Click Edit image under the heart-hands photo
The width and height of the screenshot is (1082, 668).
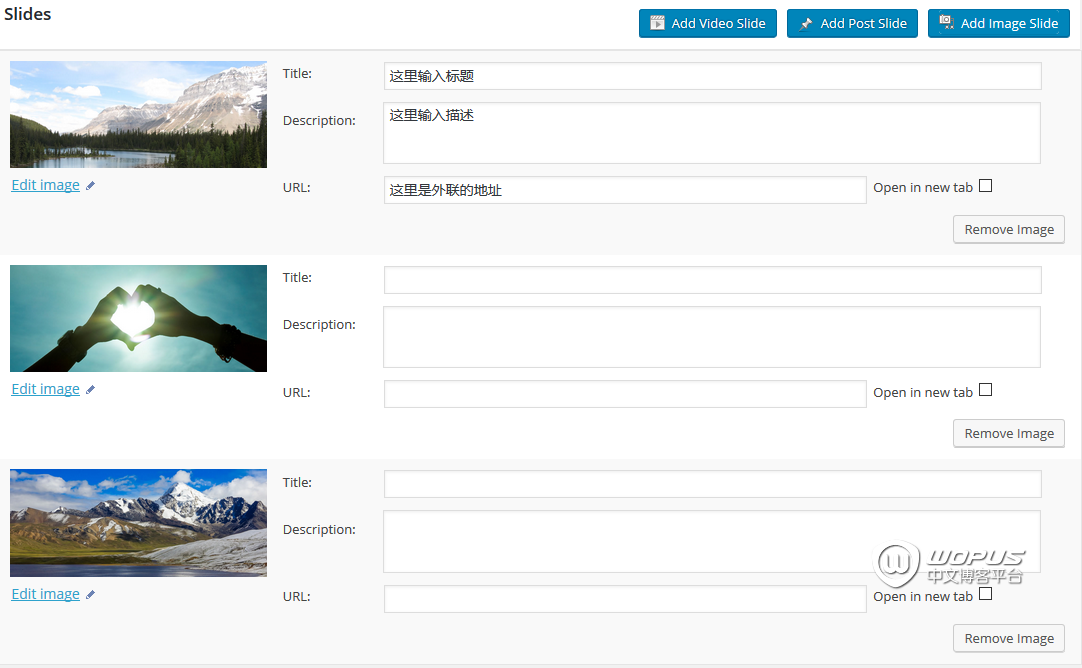(x=45, y=389)
